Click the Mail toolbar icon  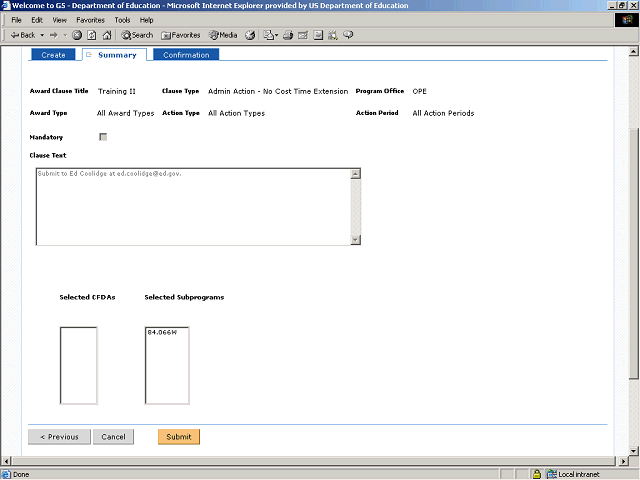tap(268, 35)
